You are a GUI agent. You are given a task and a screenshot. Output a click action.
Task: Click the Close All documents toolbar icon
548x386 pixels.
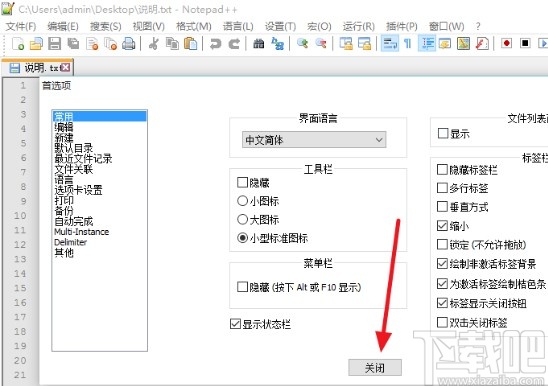(x=111, y=44)
